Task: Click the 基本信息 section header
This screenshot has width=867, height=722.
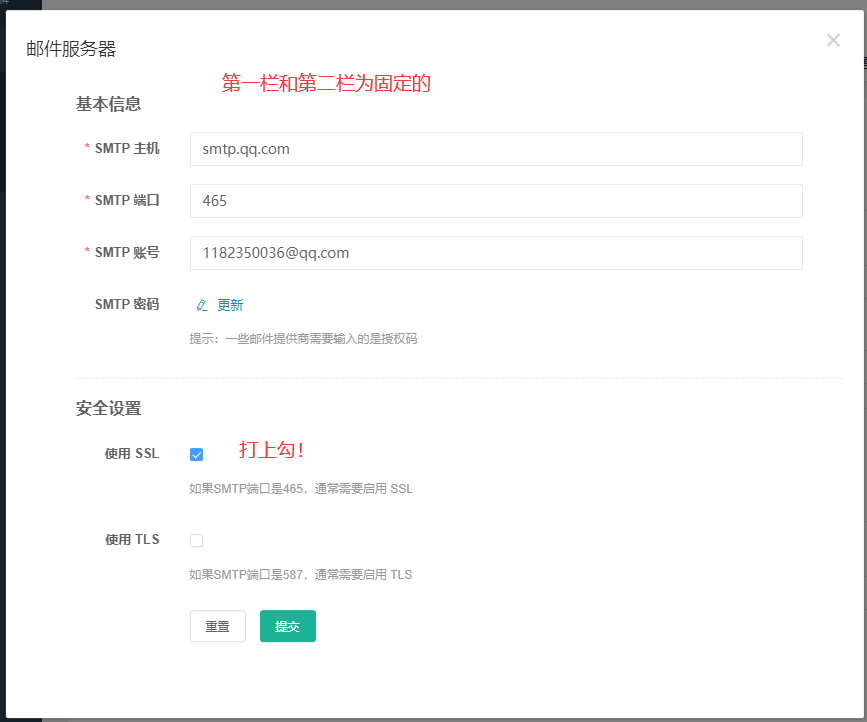Action: click(x=108, y=104)
